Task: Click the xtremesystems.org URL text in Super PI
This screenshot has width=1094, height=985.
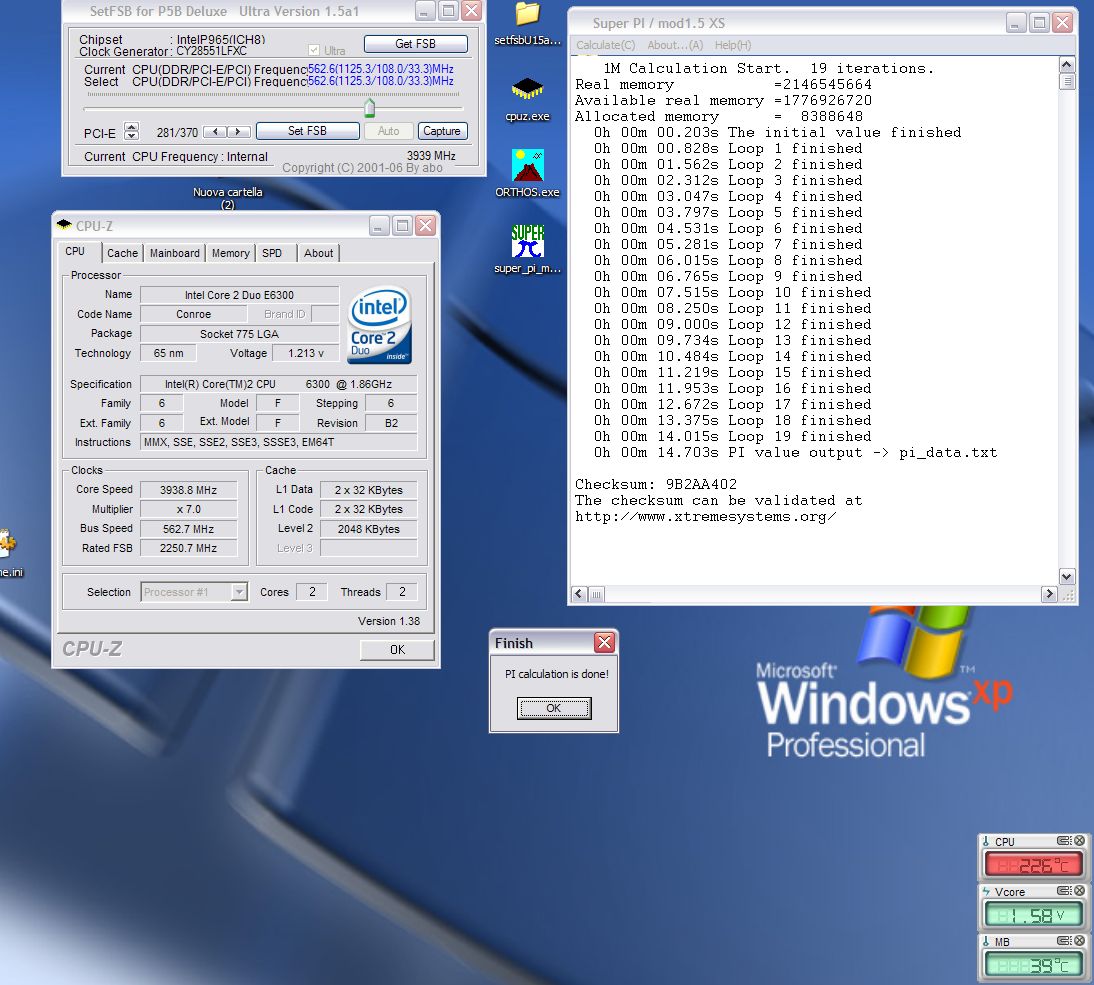Action: pyautogui.click(x=705, y=517)
